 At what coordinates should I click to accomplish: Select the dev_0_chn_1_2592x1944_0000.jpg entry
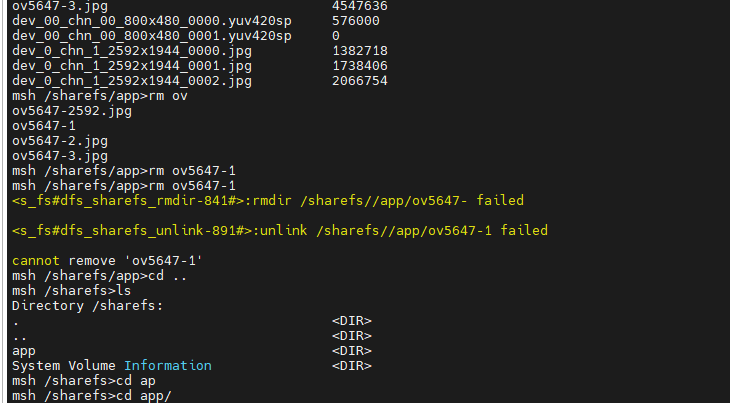click(x=132, y=50)
